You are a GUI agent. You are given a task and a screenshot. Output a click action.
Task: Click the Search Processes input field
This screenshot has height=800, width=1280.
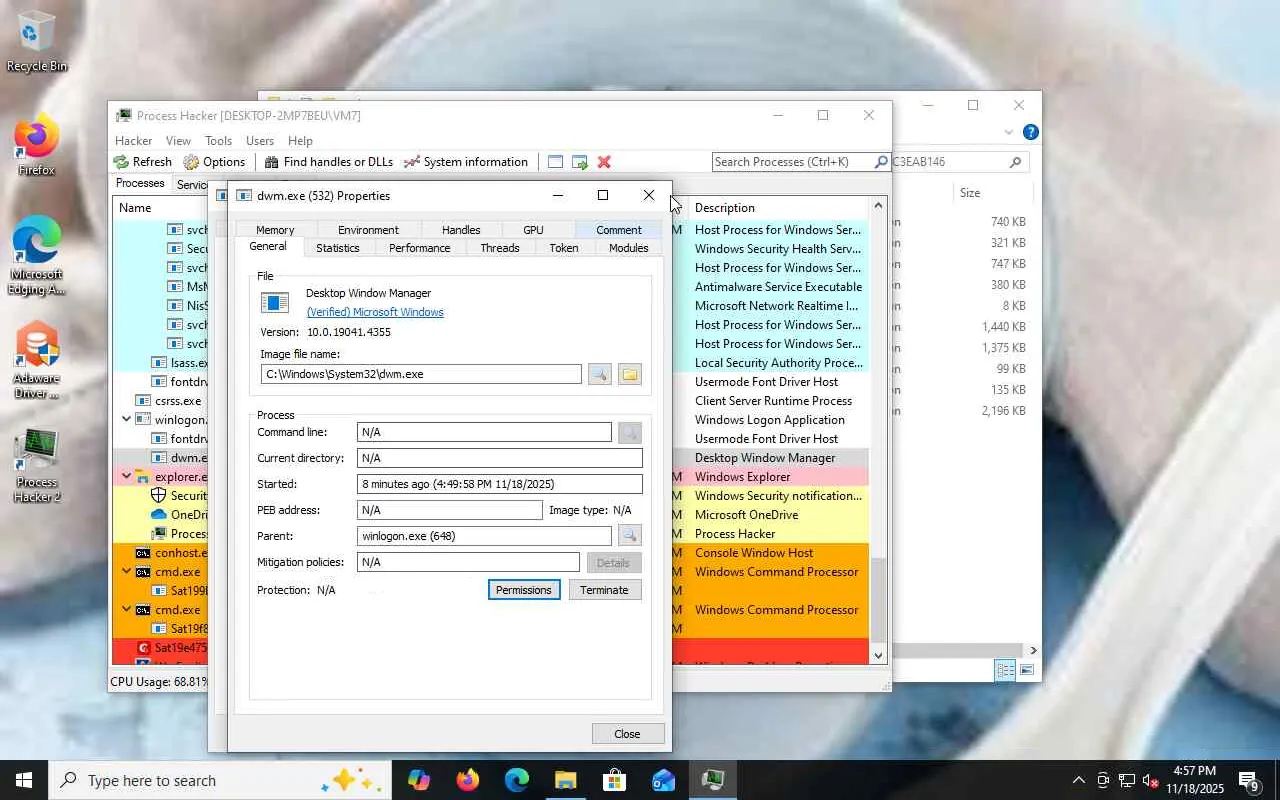point(792,162)
